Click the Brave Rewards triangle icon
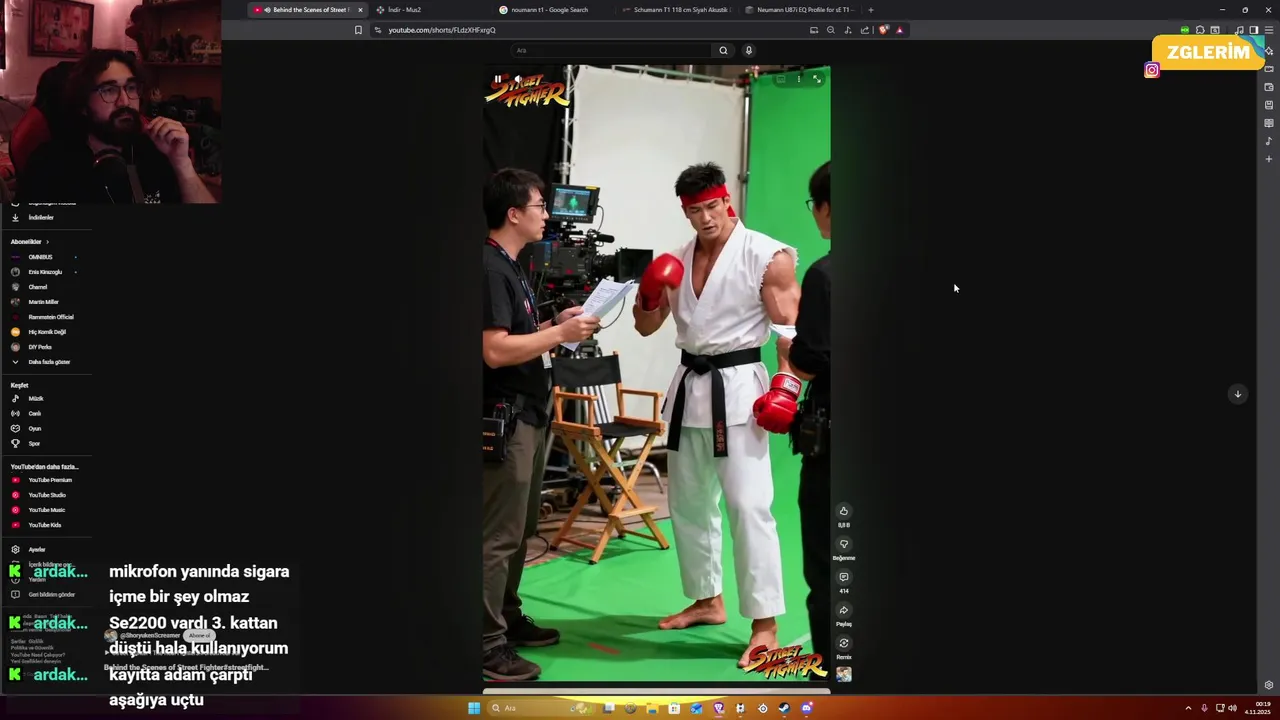 tap(899, 30)
